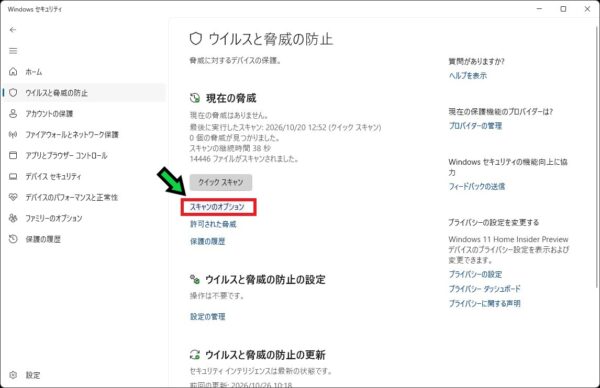
Task: Open 設定 at sidebar bottom
Action: click(x=84, y=375)
